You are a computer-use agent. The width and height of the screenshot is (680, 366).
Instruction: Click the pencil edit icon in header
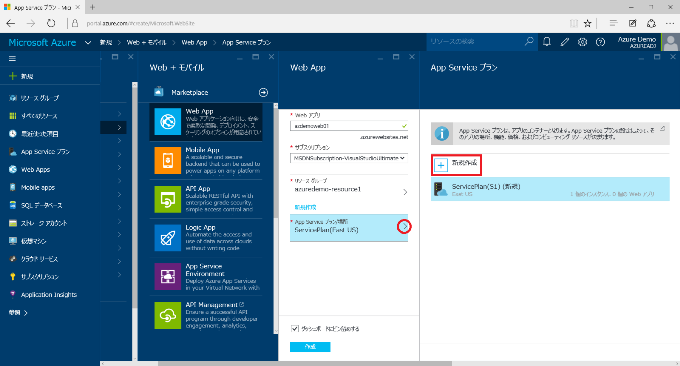click(565, 42)
